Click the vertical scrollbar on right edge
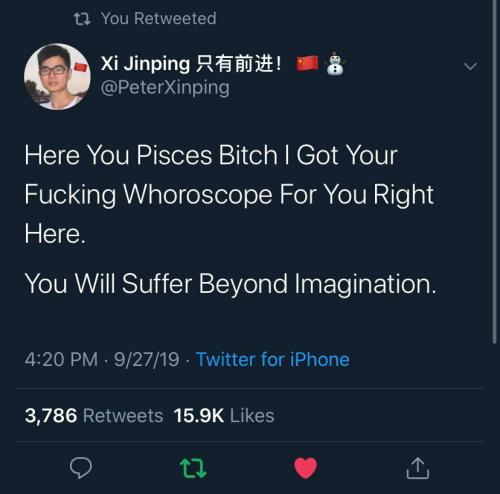Image resolution: width=500 pixels, height=494 pixels. tap(495, 172)
